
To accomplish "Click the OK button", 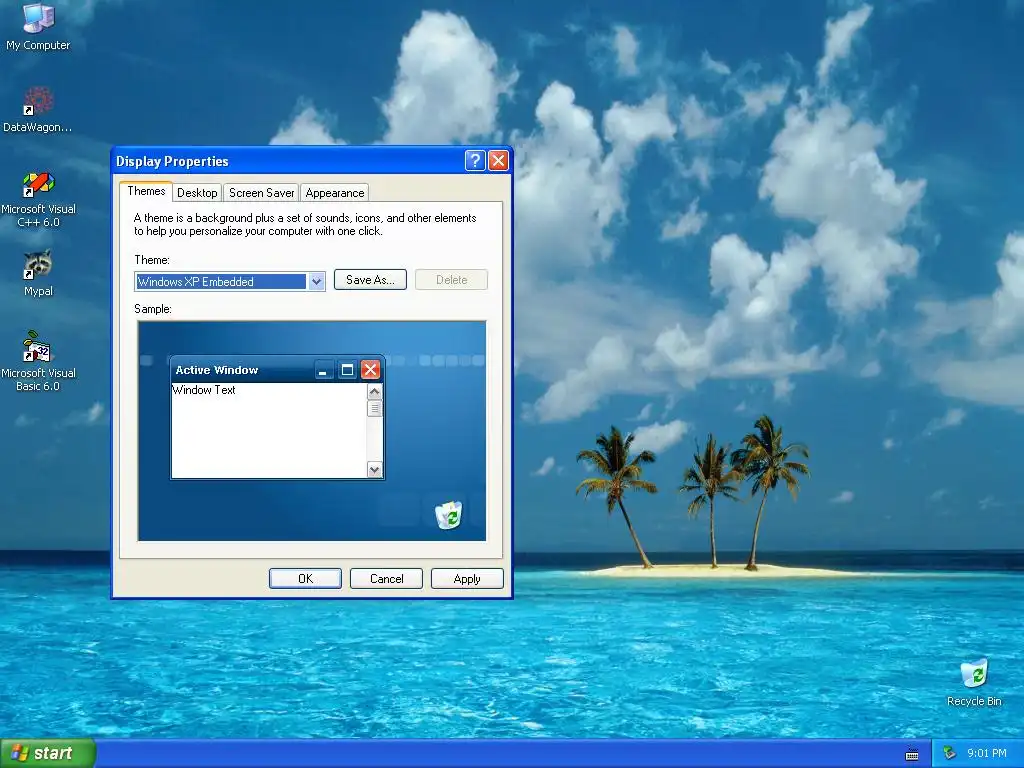I will 306,579.
